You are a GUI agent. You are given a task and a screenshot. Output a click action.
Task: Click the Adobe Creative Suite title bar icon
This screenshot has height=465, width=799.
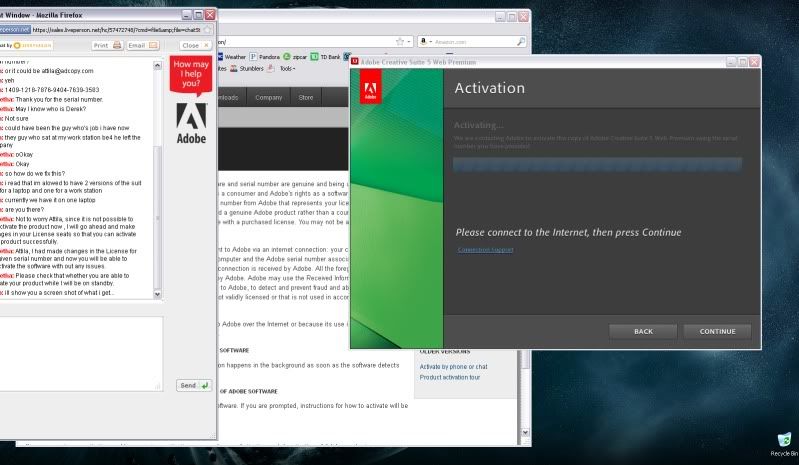(355, 62)
